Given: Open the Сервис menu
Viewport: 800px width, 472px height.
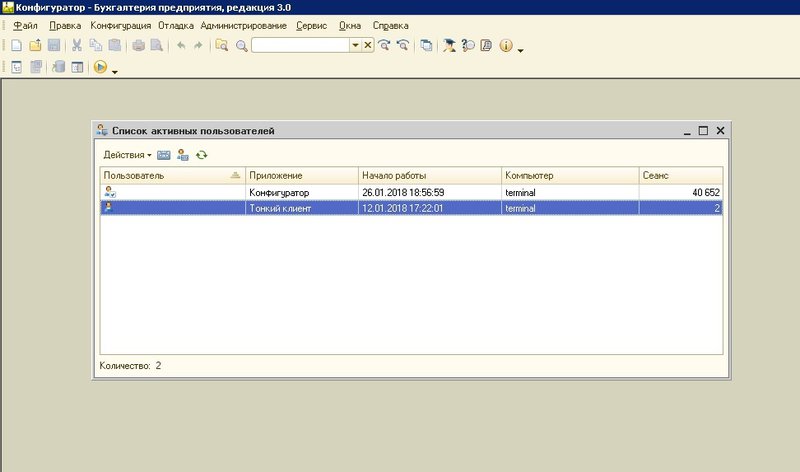Looking at the screenshot, I should (x=311, y=26).
